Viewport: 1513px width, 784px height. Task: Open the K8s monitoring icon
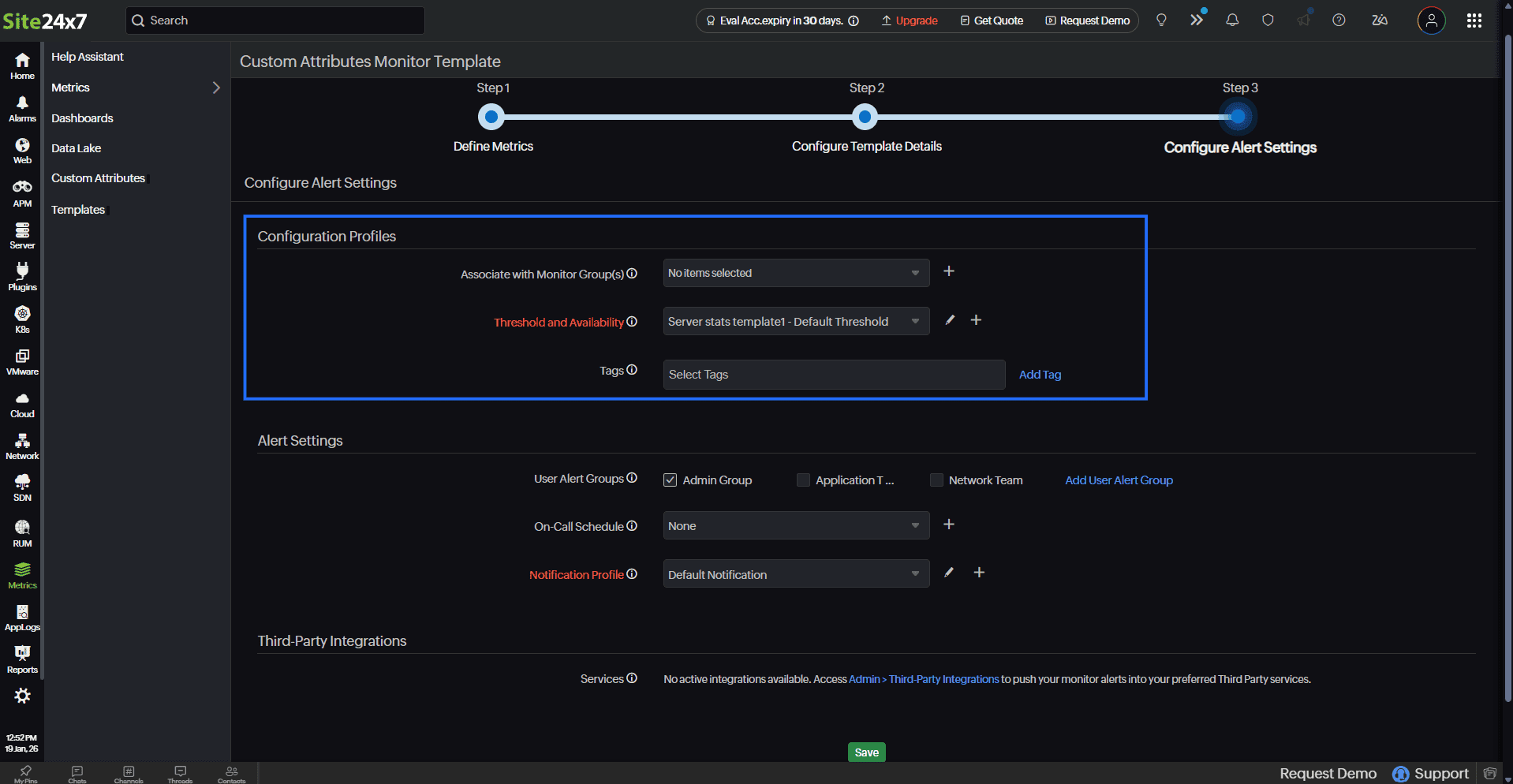tap(22, 319)
